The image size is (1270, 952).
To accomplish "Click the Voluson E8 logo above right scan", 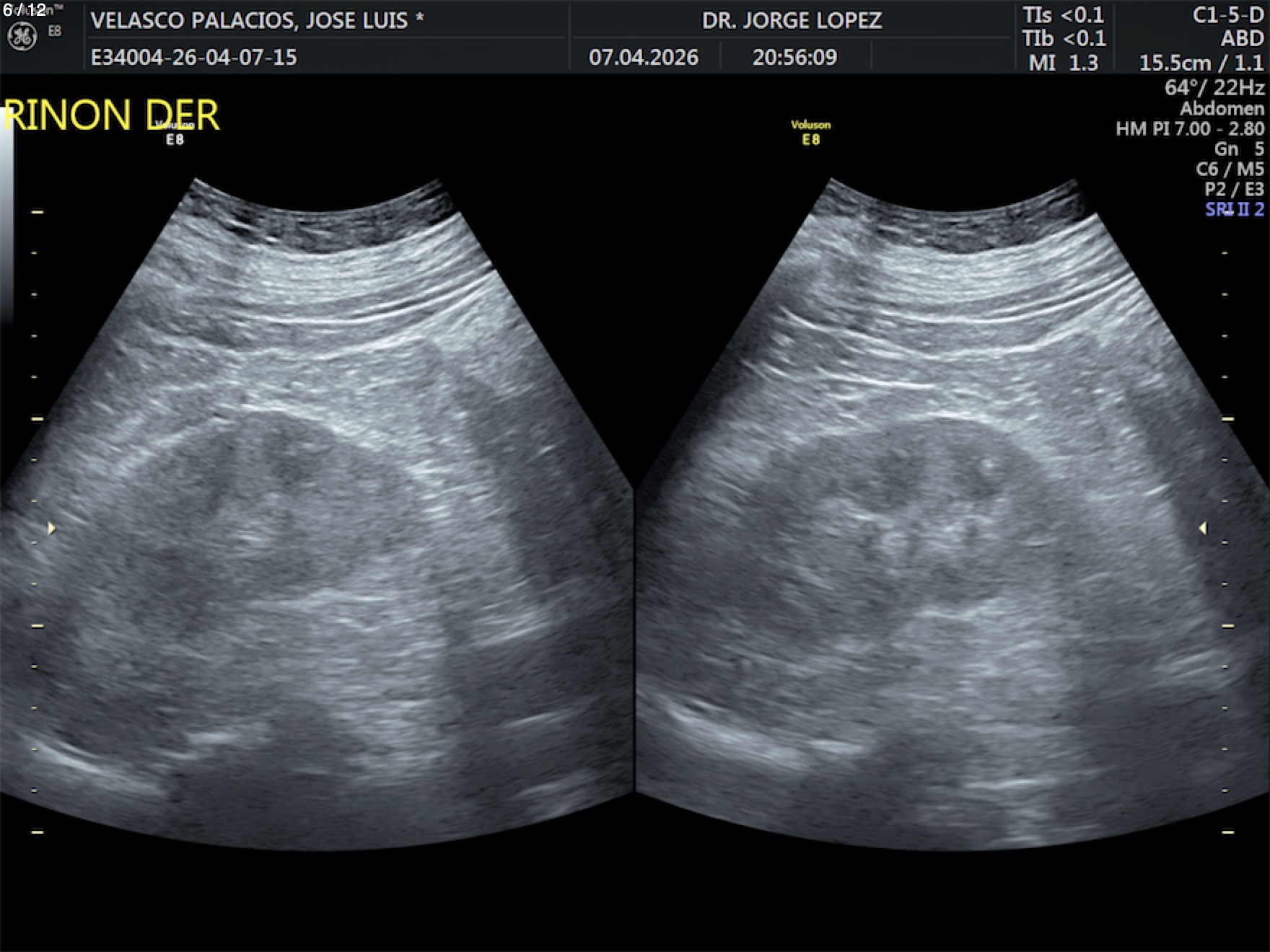I will coord(810,133).
